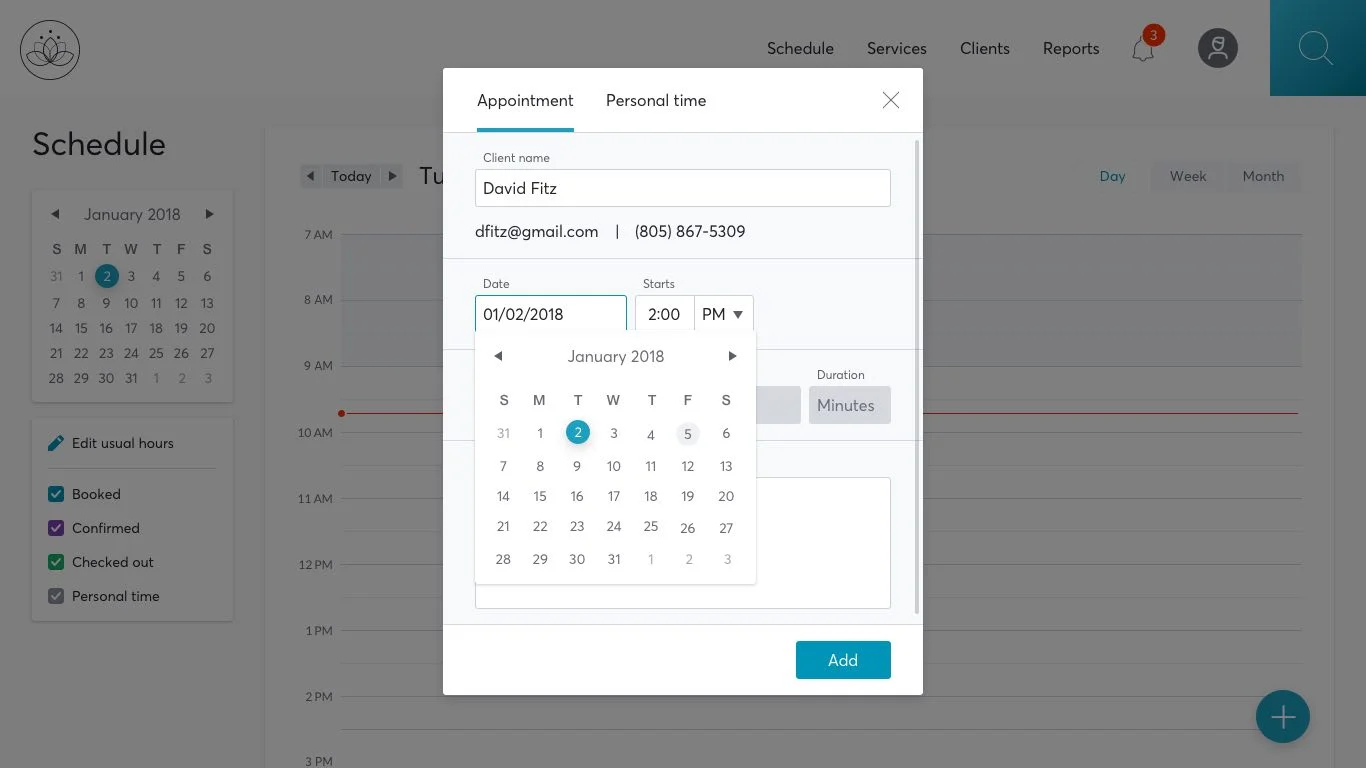Open the Services menu
Screen dimensions: 1366x768
click(x=897, y=48)
